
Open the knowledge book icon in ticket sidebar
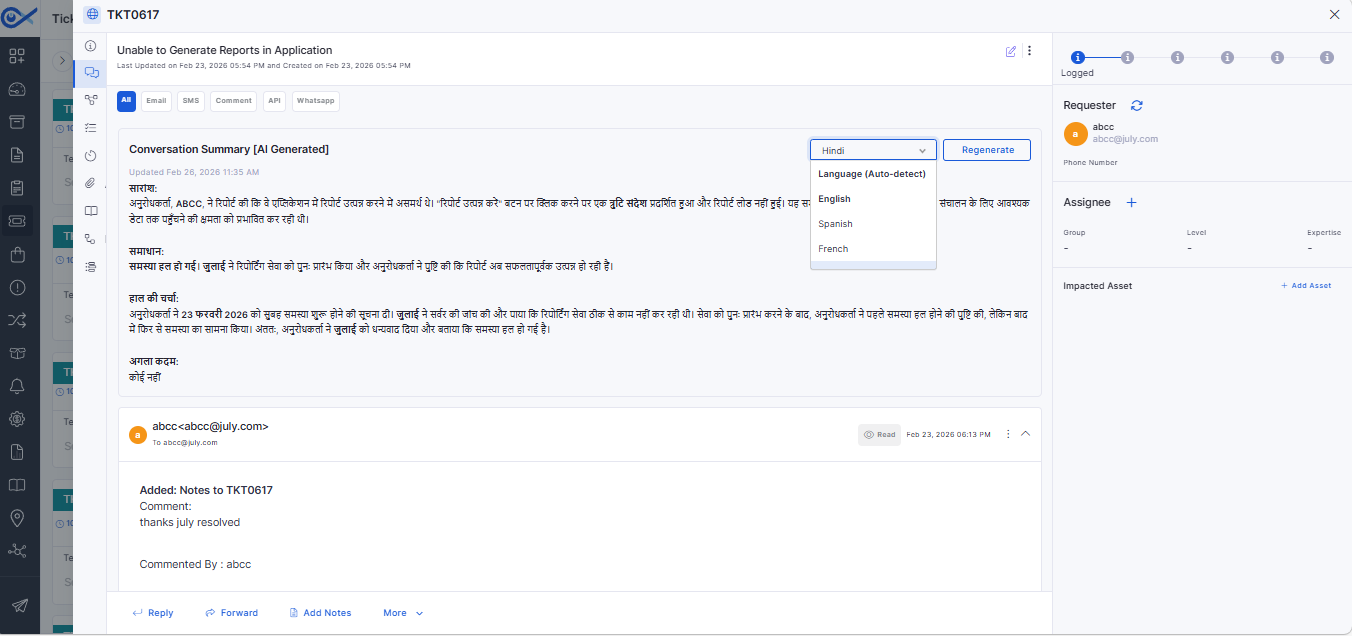coord(91,211)
